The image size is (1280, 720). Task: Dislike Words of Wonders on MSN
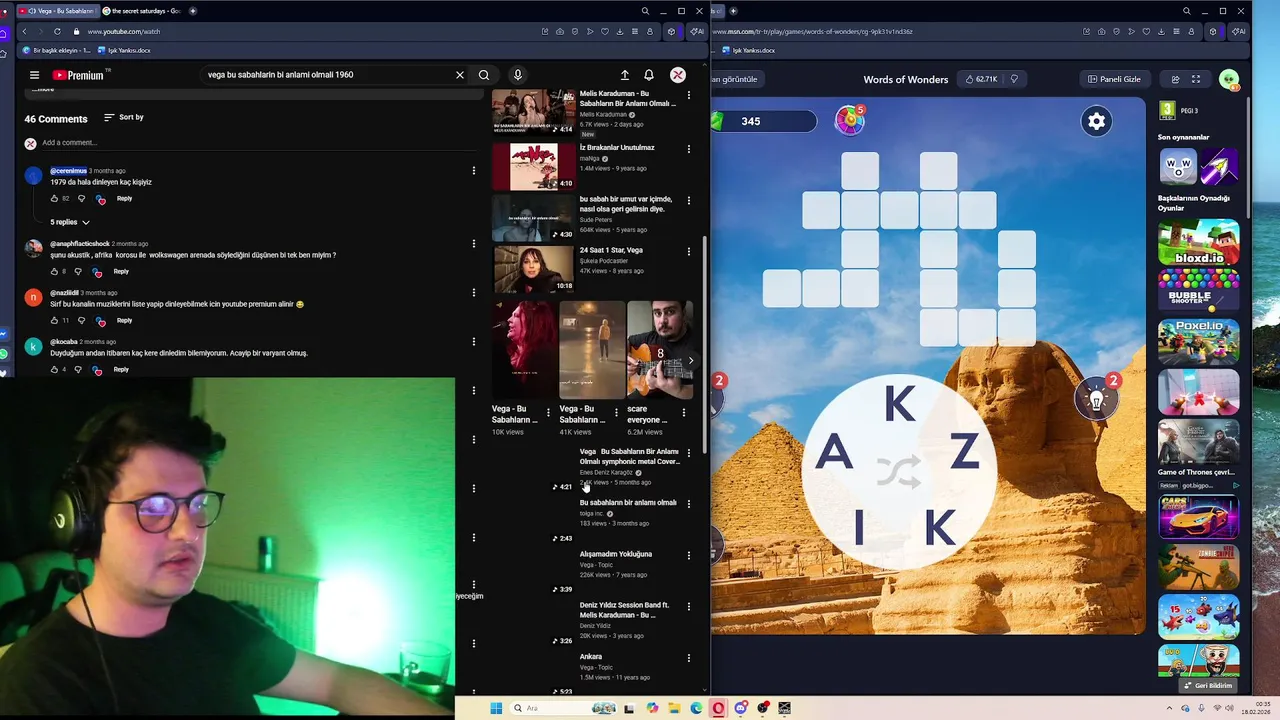pos(1014,79)
